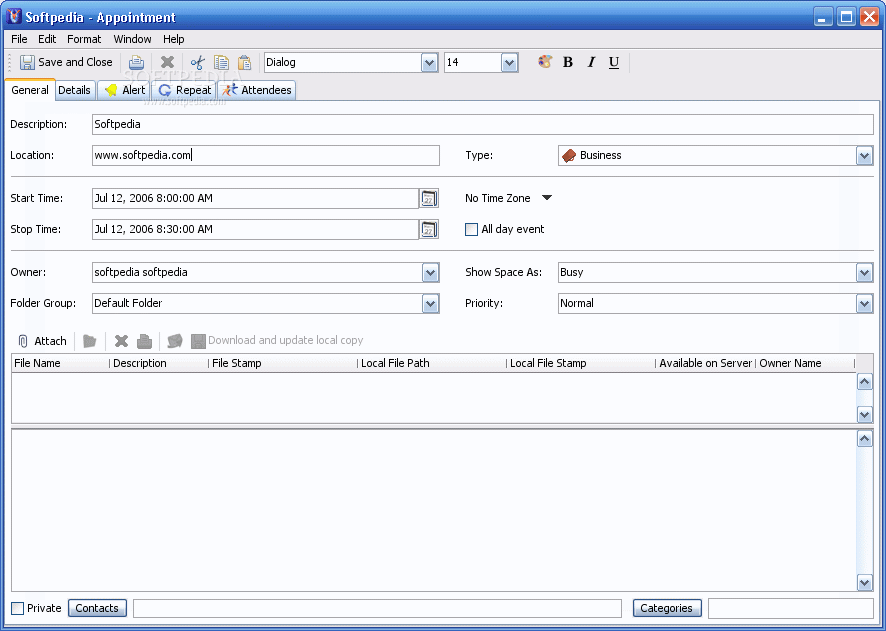Click the Cut scissors icon
Viewport: 886px width, 631px height.
coord(197,62)
